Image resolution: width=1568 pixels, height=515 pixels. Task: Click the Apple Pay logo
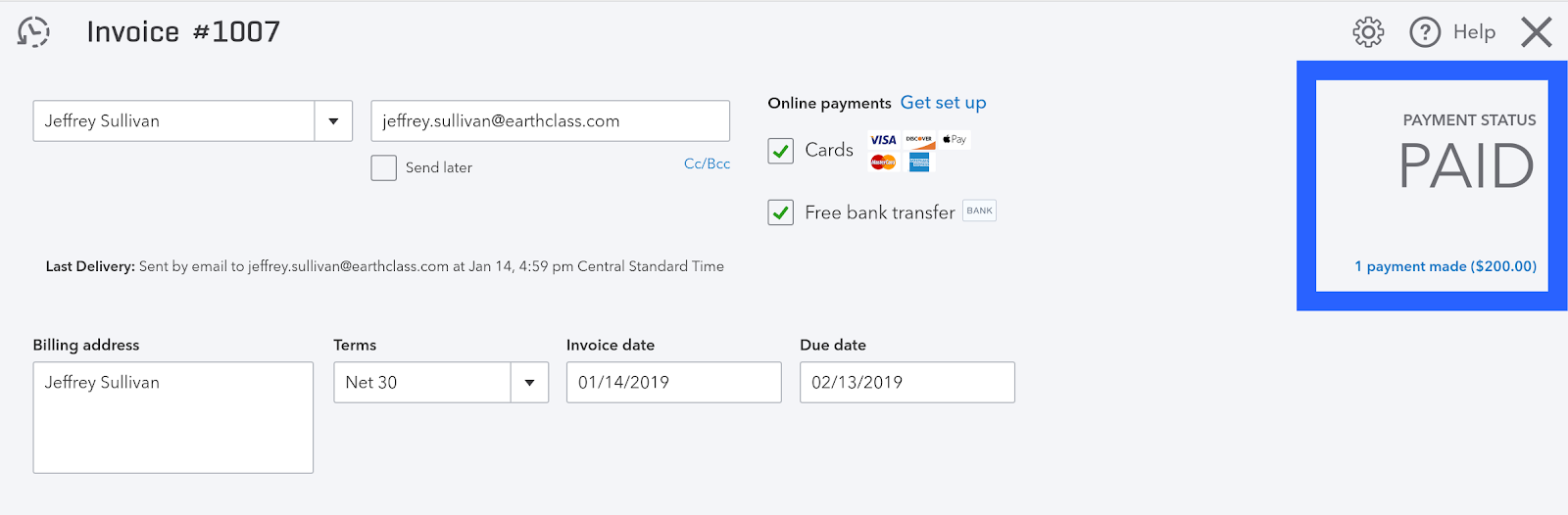(x=955, y=140)
